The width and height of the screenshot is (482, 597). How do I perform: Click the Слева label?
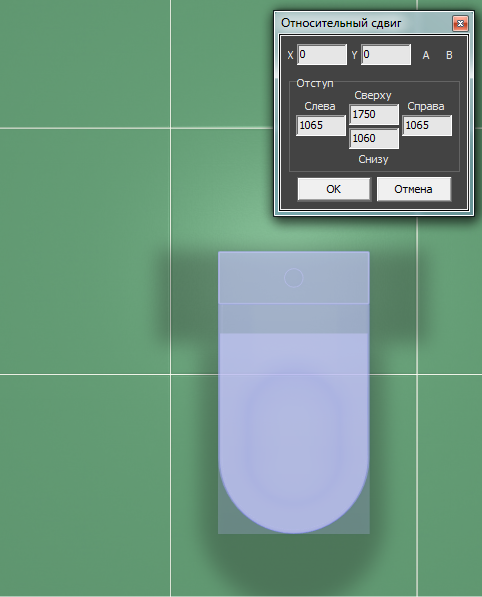(320, 106)
